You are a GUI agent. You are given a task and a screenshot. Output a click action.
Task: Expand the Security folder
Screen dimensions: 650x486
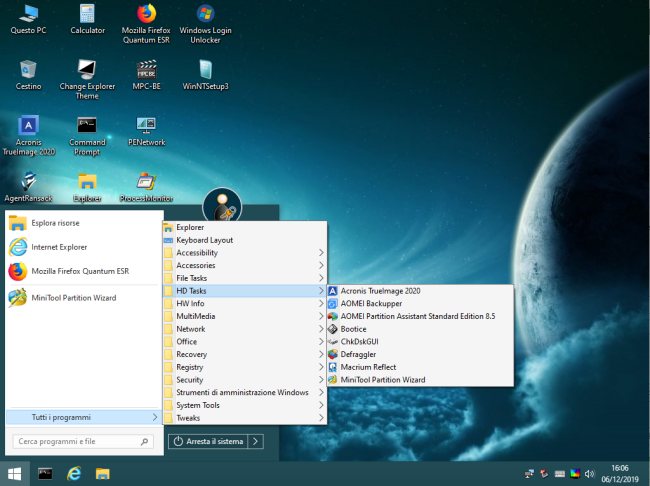coord(245,380)
